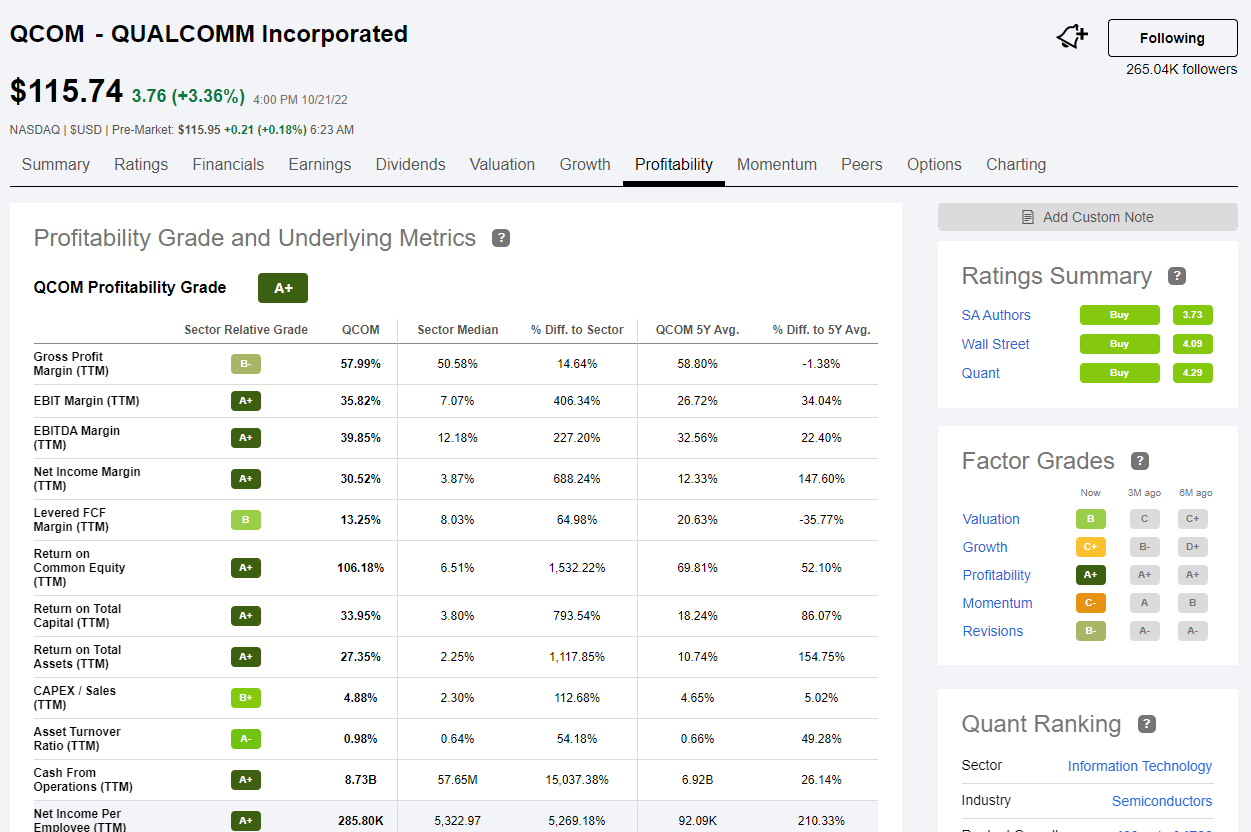Switch to the Charting tab
1251x832 pixels.
[x=1016, y=165]
